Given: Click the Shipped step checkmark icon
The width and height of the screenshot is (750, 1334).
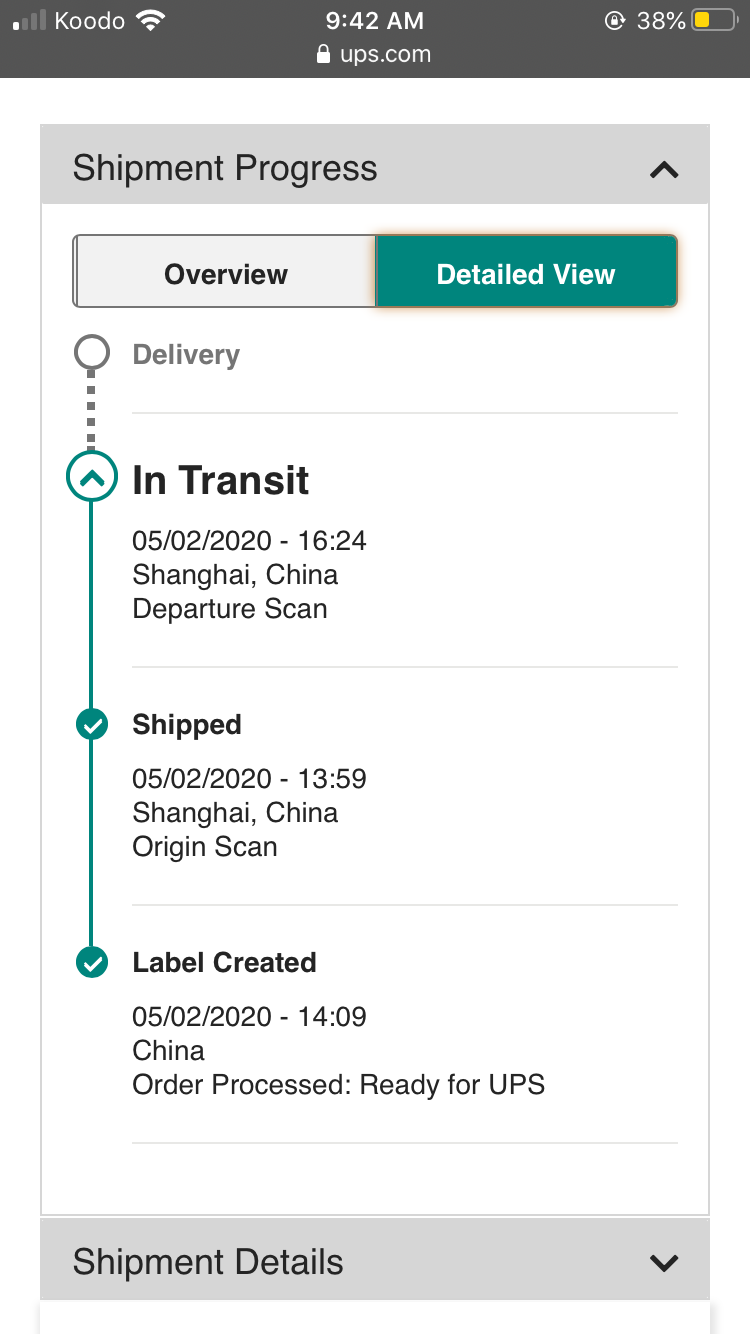Looking at the screenshot, I should [x=91, y=725].
